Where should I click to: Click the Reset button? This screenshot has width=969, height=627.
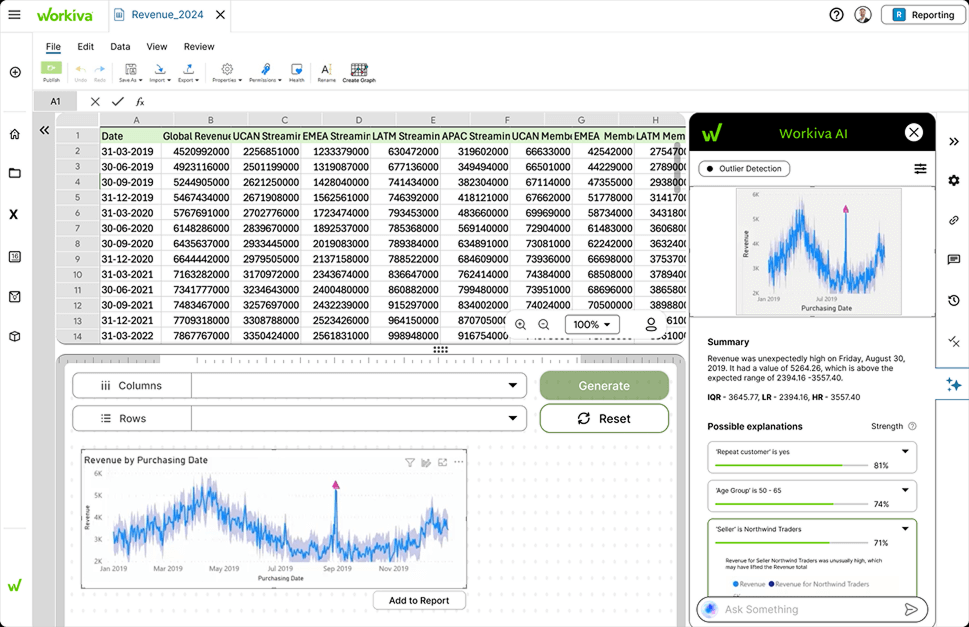click(x=604, y=418)
